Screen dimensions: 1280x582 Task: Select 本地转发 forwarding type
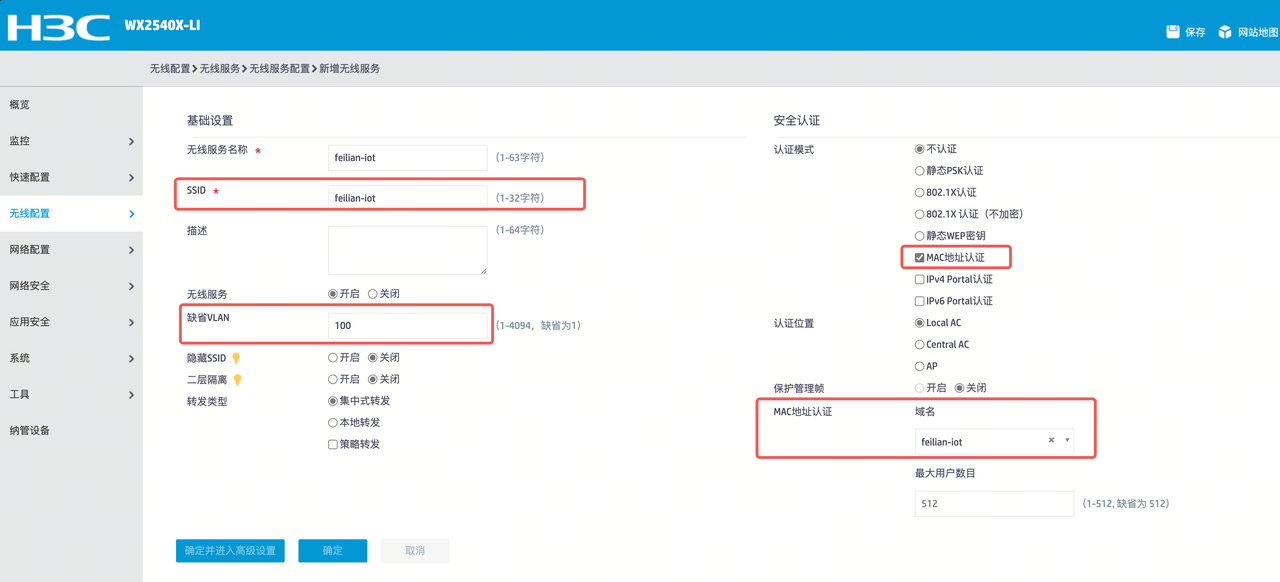[x=333, y=423]
